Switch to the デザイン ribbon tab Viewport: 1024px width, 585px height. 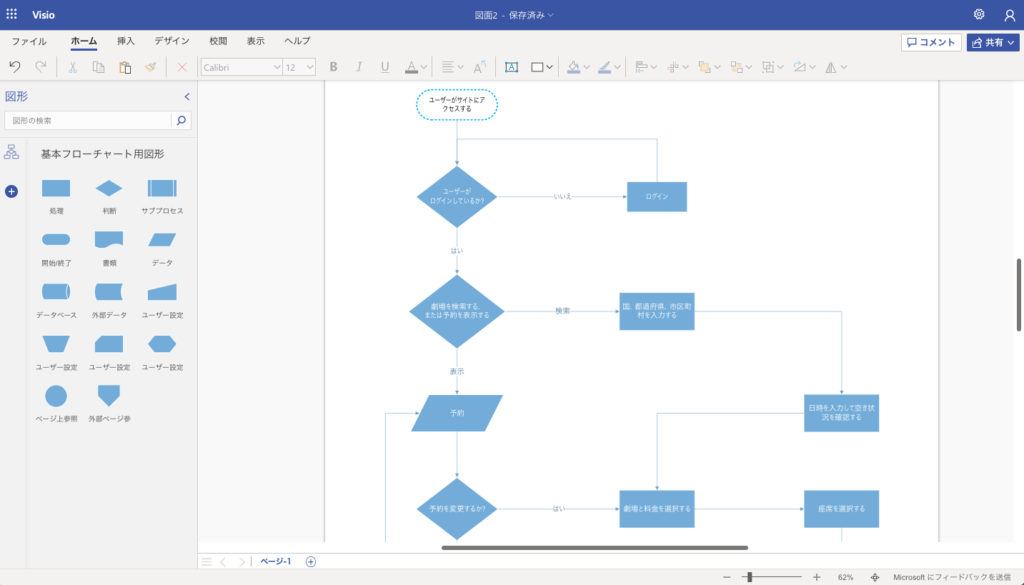pos(172,41)
